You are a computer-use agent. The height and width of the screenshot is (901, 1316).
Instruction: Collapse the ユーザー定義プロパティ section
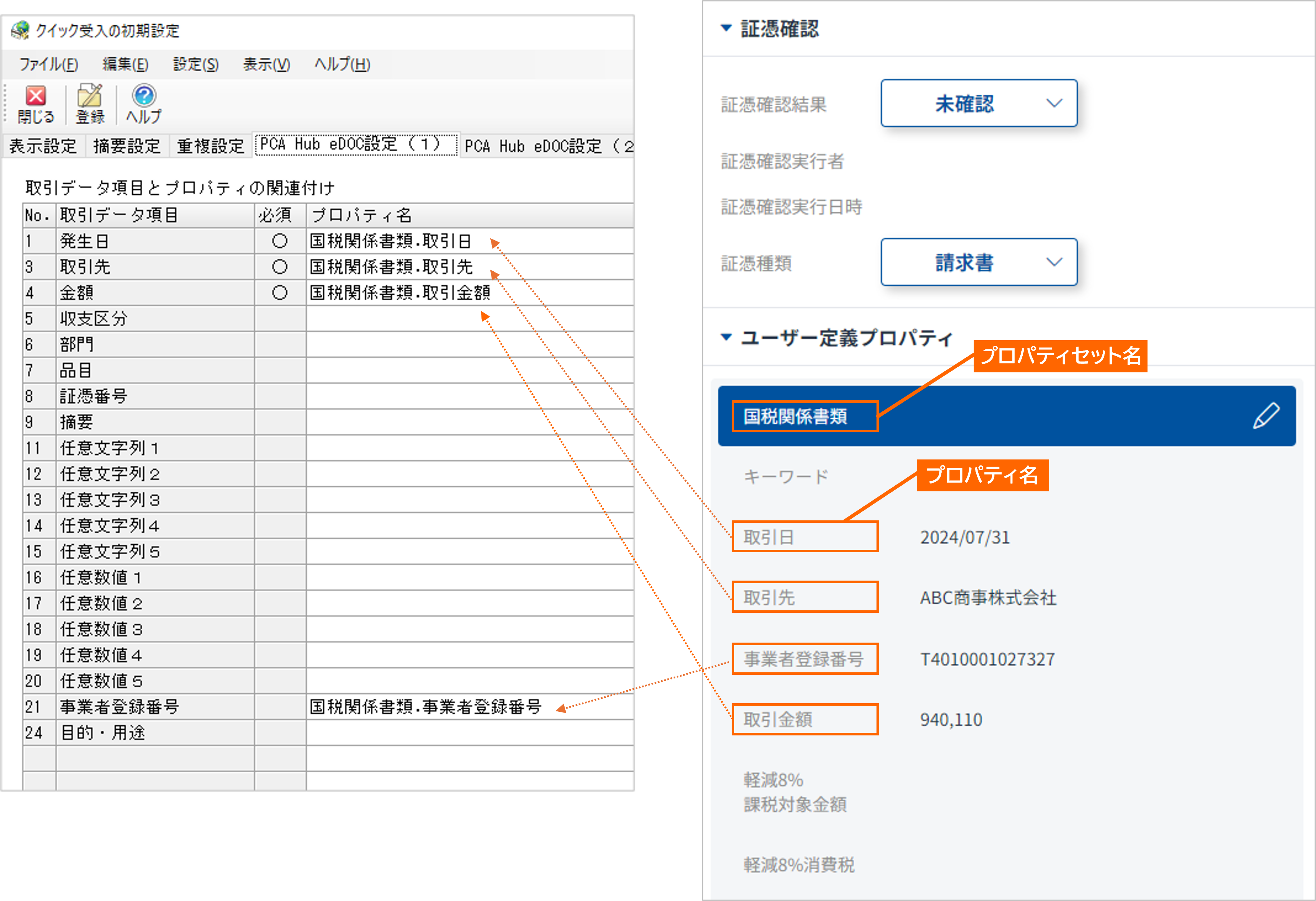tap(726, 337)
